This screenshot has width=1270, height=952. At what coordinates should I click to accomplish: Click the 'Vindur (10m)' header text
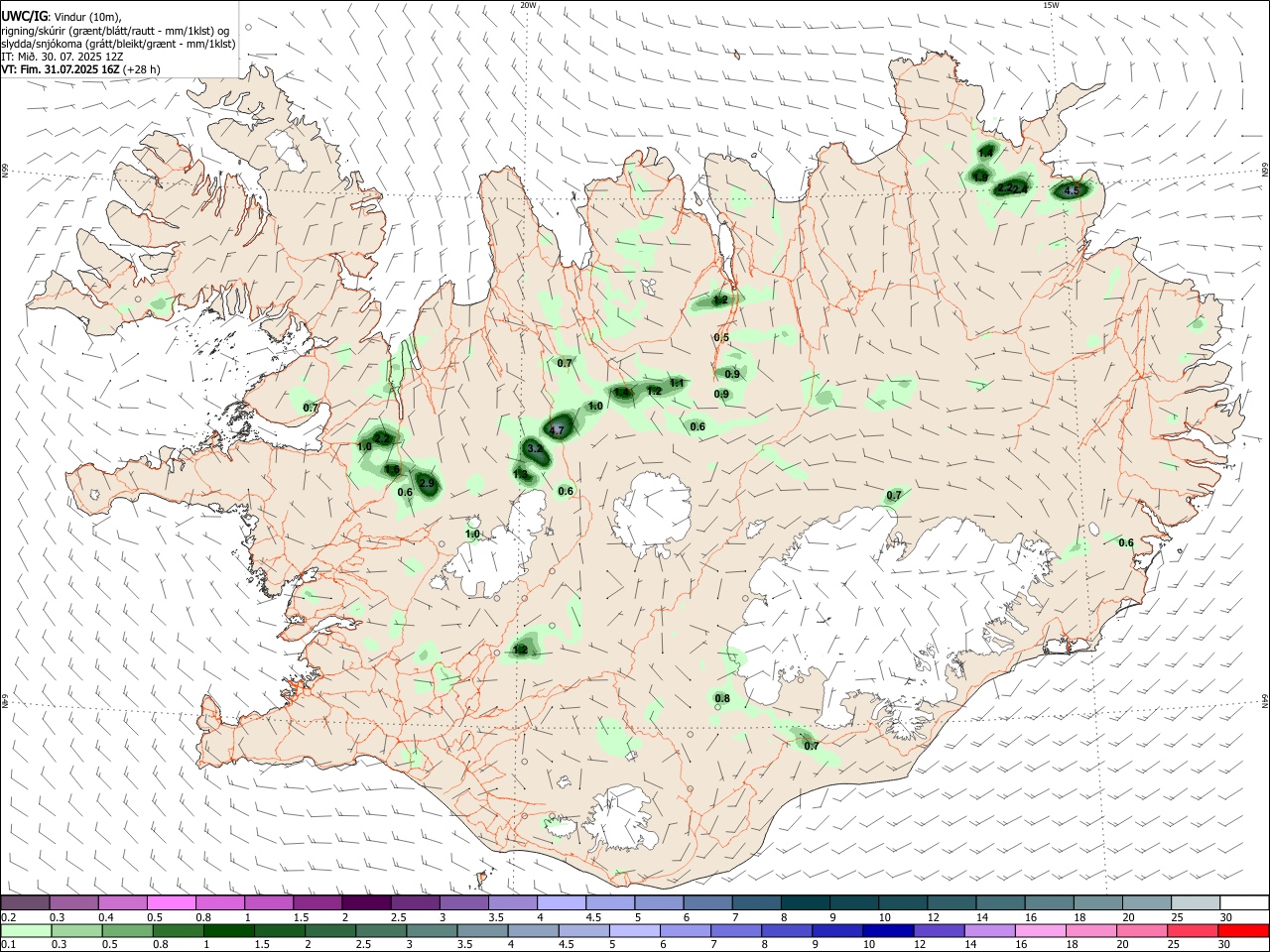click(86, 17)
